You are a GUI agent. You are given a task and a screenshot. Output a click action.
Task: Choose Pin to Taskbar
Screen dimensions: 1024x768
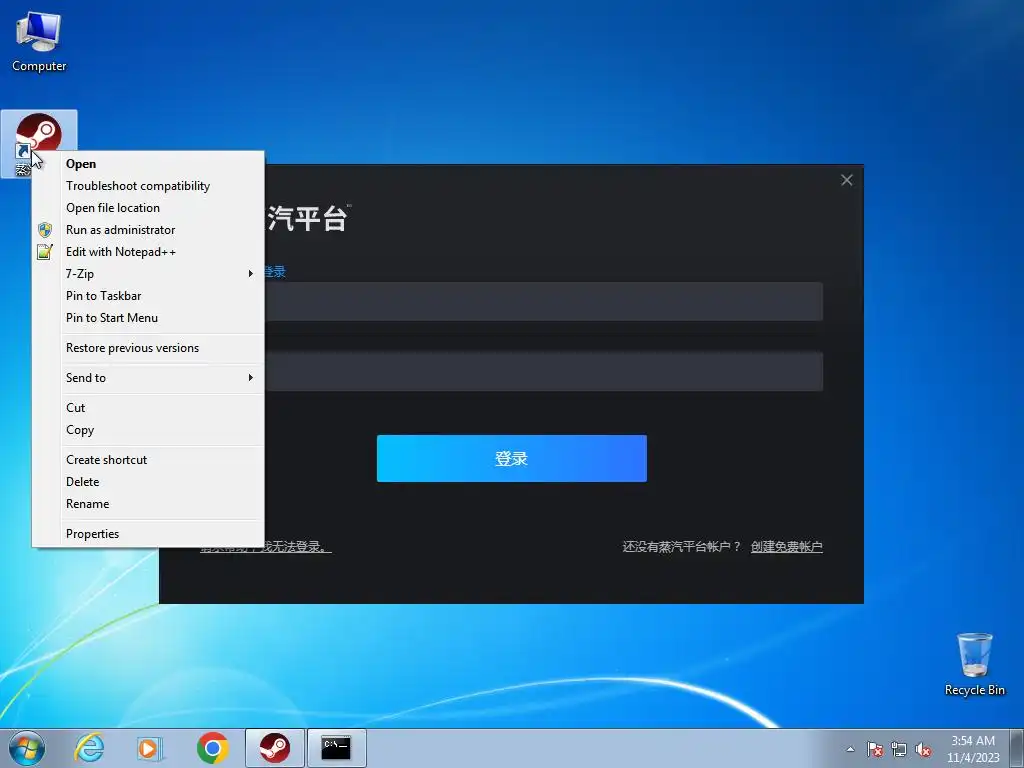click(x=149, y=296)
